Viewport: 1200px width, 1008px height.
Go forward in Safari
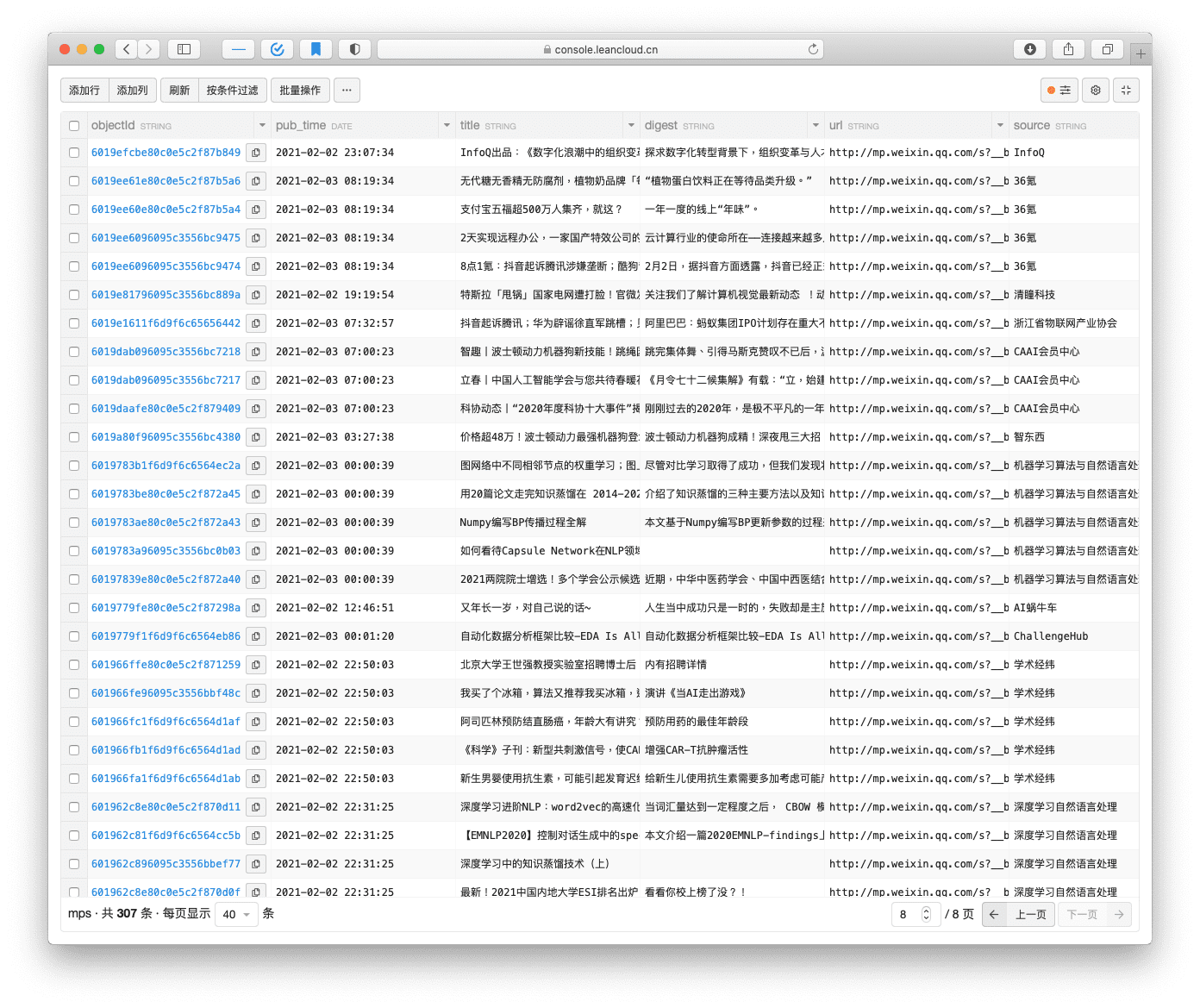[x=149, y=49]
